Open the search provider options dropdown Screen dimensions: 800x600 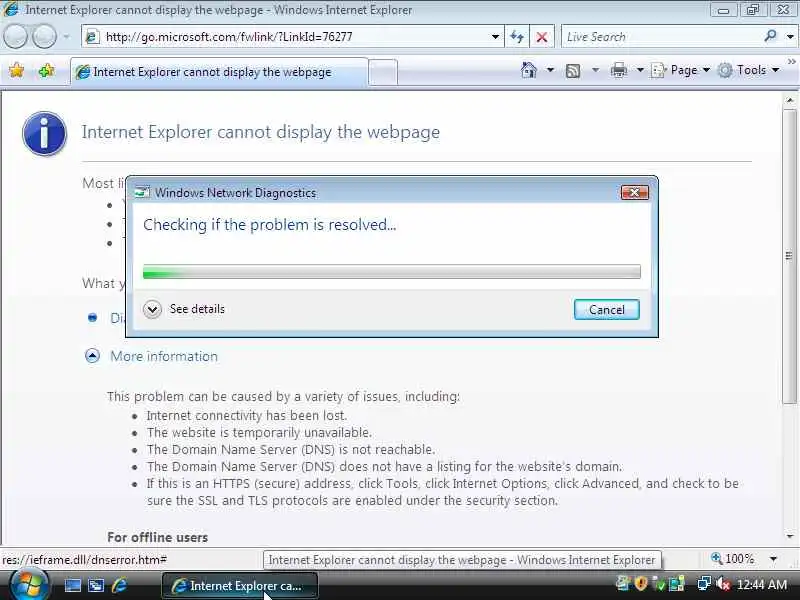(790, 37)
